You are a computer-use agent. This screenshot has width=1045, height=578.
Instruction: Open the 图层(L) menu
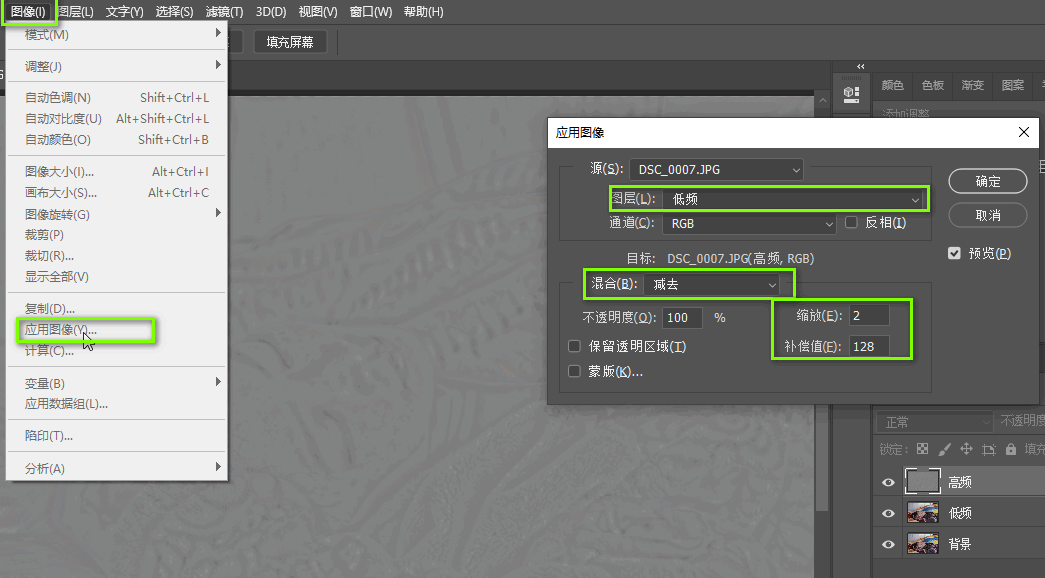(75, 12)
